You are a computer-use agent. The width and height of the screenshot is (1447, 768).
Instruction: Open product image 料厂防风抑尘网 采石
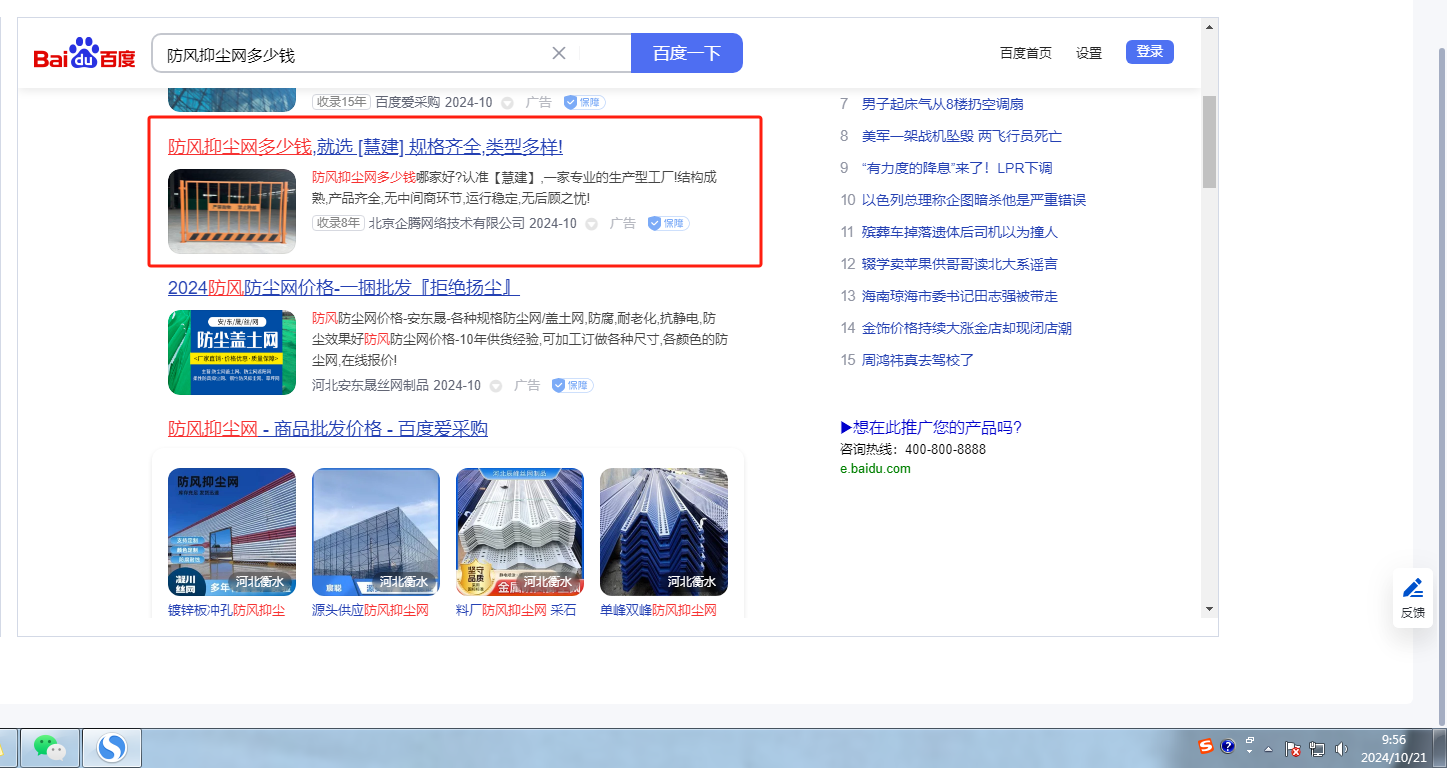[x=520, y=532]
